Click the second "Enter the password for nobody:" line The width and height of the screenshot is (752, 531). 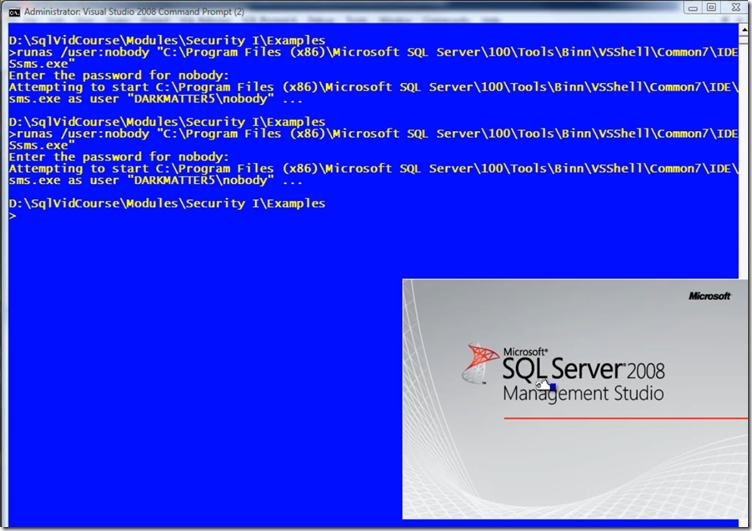[x=119, y=157]
